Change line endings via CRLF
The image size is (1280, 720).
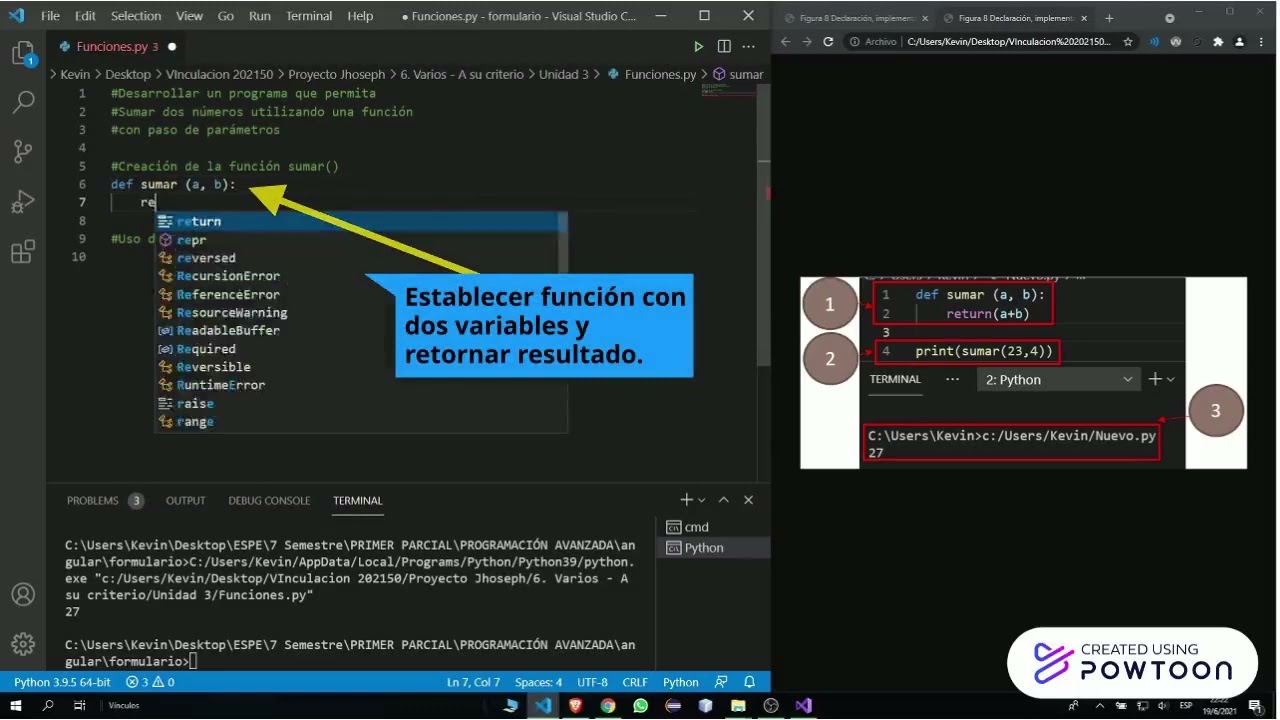pyautogui.click(x=635, y=682)
